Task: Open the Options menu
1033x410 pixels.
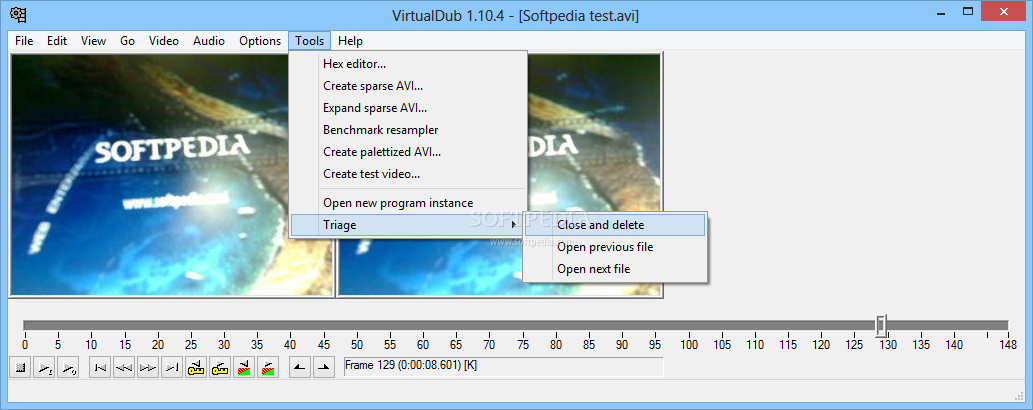Action: click(260, 41)
